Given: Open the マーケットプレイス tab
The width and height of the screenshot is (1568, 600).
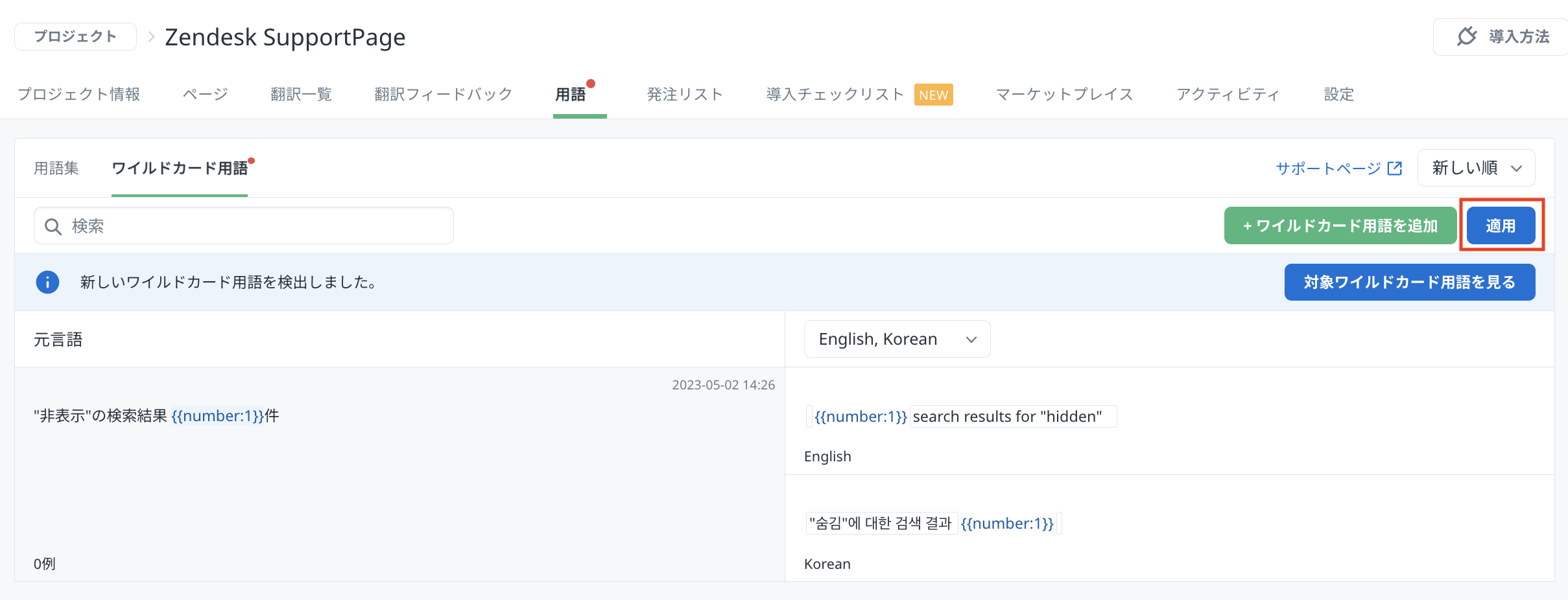Looking at the screenshot, I should coord(1064,95).
